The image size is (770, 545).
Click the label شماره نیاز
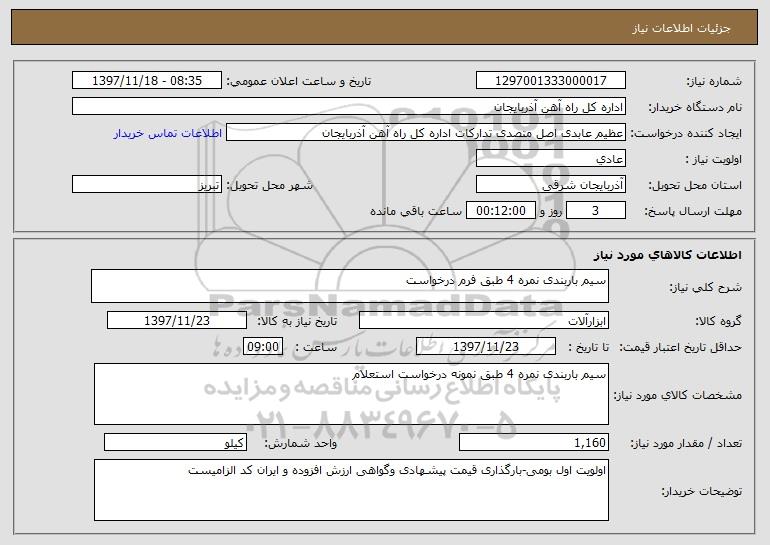point(714,82)
